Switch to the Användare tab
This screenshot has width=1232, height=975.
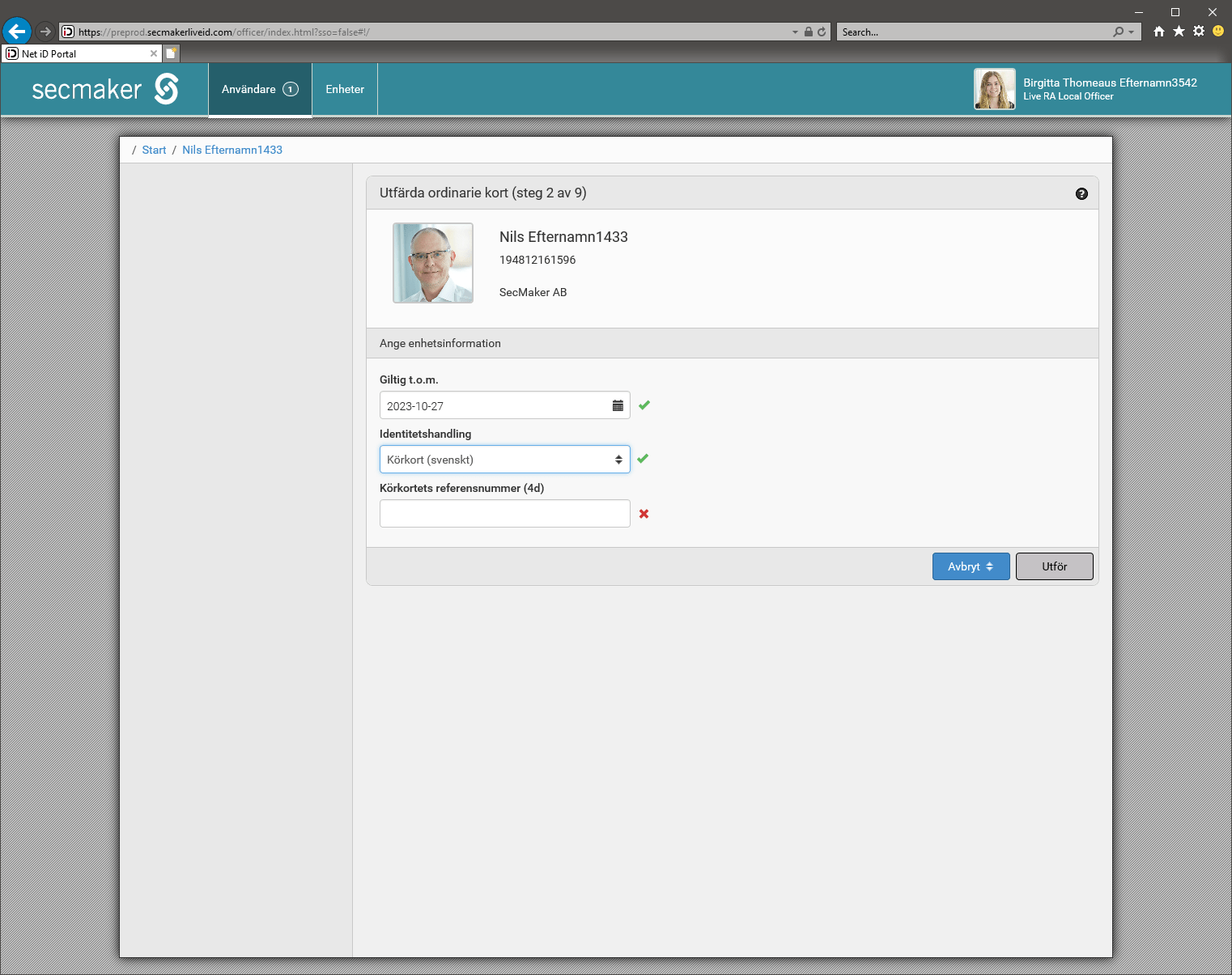click(x=260, y=89)
